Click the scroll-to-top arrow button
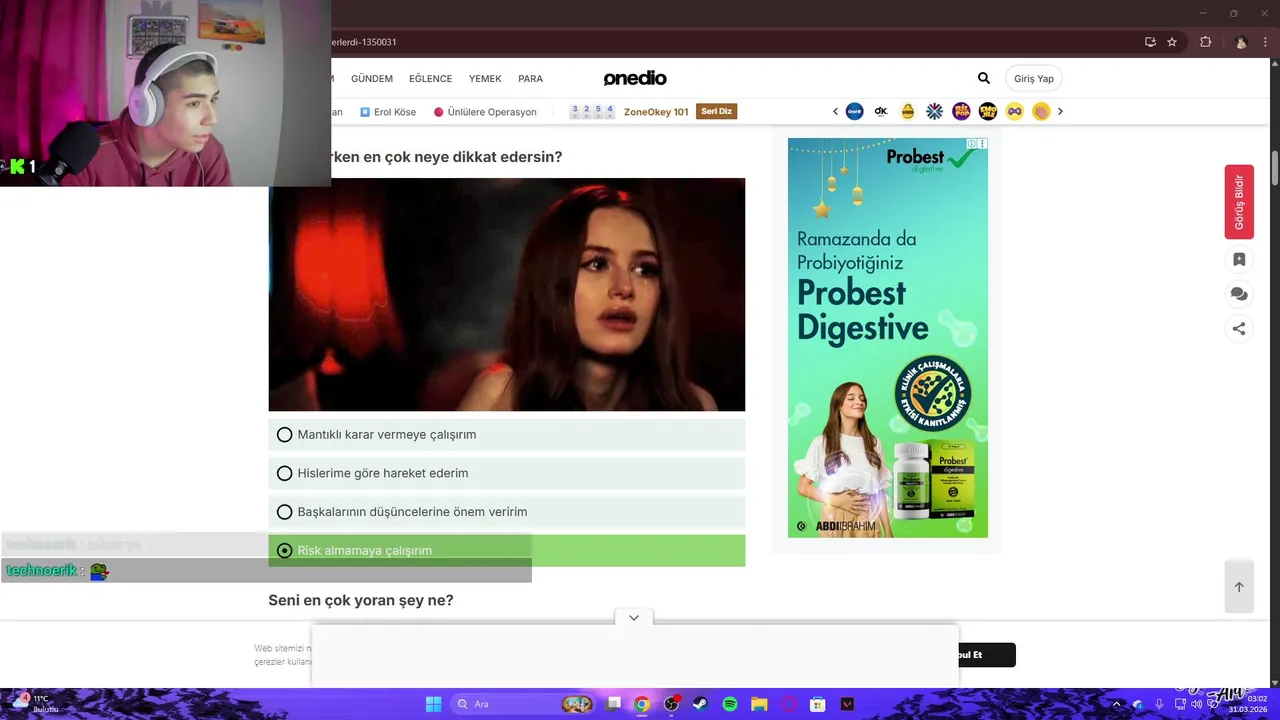The height and width of the screenshot is (720, 1280). (1239, 587)
